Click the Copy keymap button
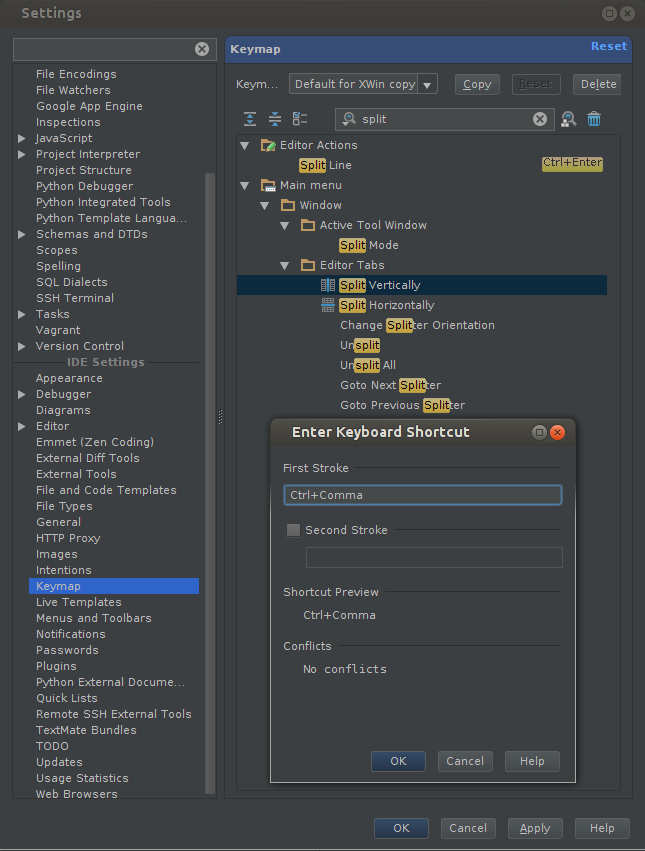This screenshot has width=645, height=851. 477,84
